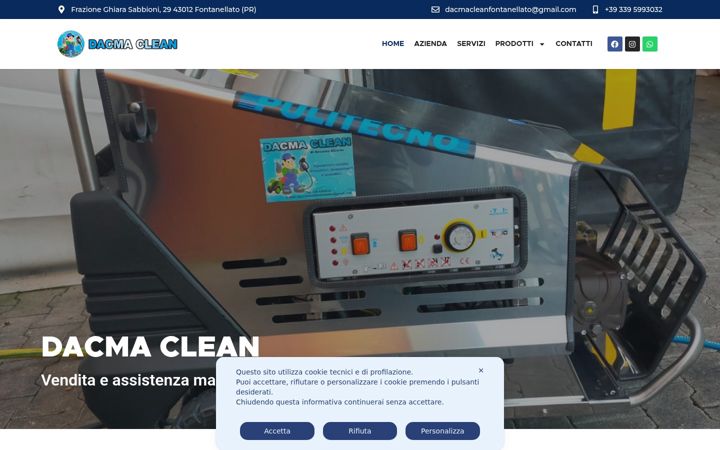Click the Personalizza cookie button

pyautogui.click(x=443, y=431)
